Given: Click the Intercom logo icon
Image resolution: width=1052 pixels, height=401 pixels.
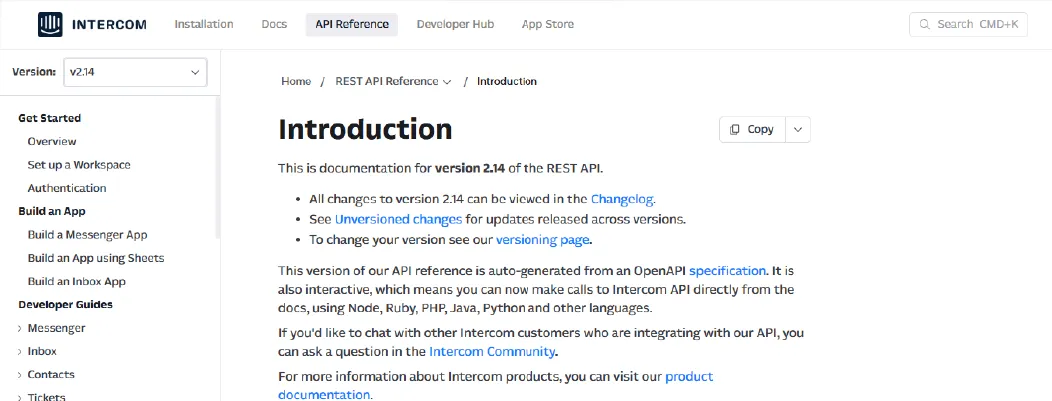Looking at the screenshot, I should tap(50, 25).
